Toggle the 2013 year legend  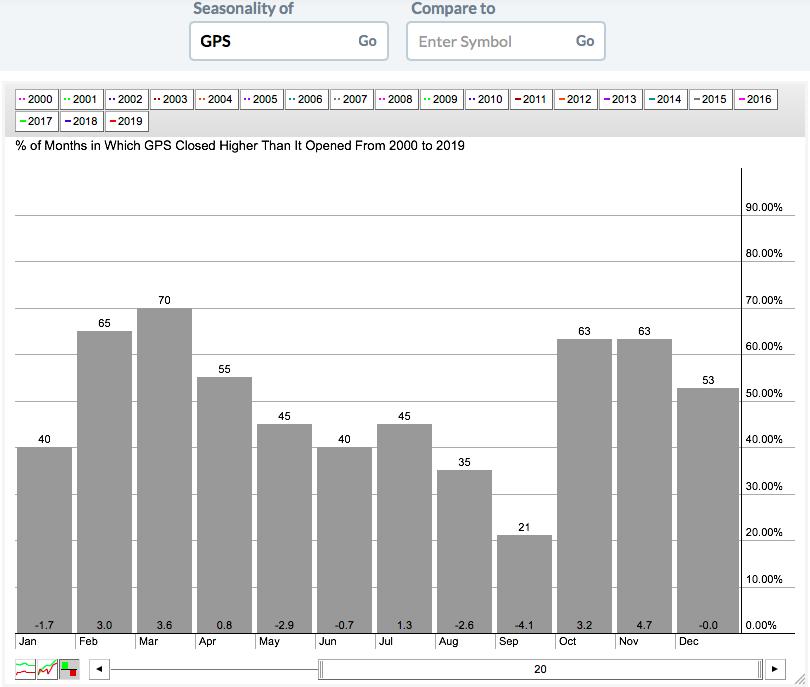coord(620,99)
